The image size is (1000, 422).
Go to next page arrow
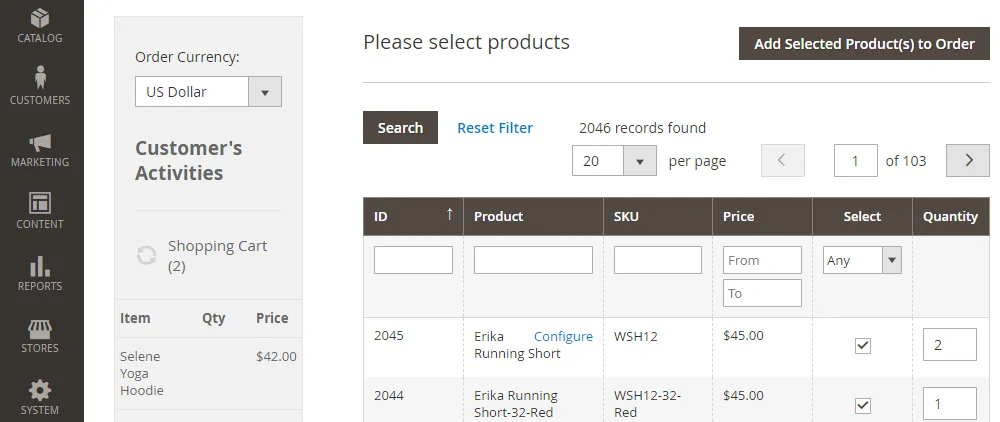tap(967, 161)
